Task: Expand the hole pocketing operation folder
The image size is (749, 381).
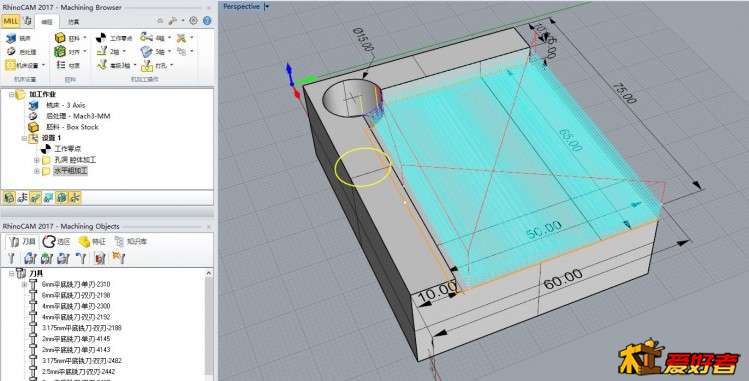Action: 37,160
